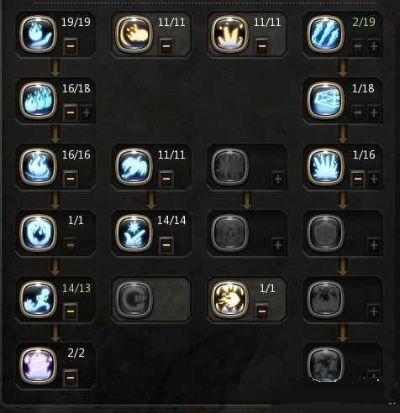Viewport: 400px width, 413px height.
Task: Click the golden fist skill icon 11/11
Action: pos(134,34)
